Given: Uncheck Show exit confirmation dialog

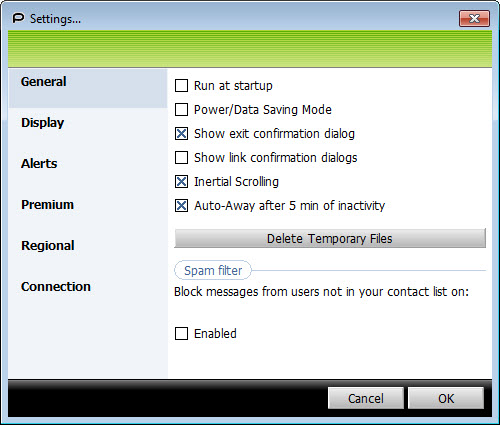Looking at the screenshot, I should click(x=181, y=134).
